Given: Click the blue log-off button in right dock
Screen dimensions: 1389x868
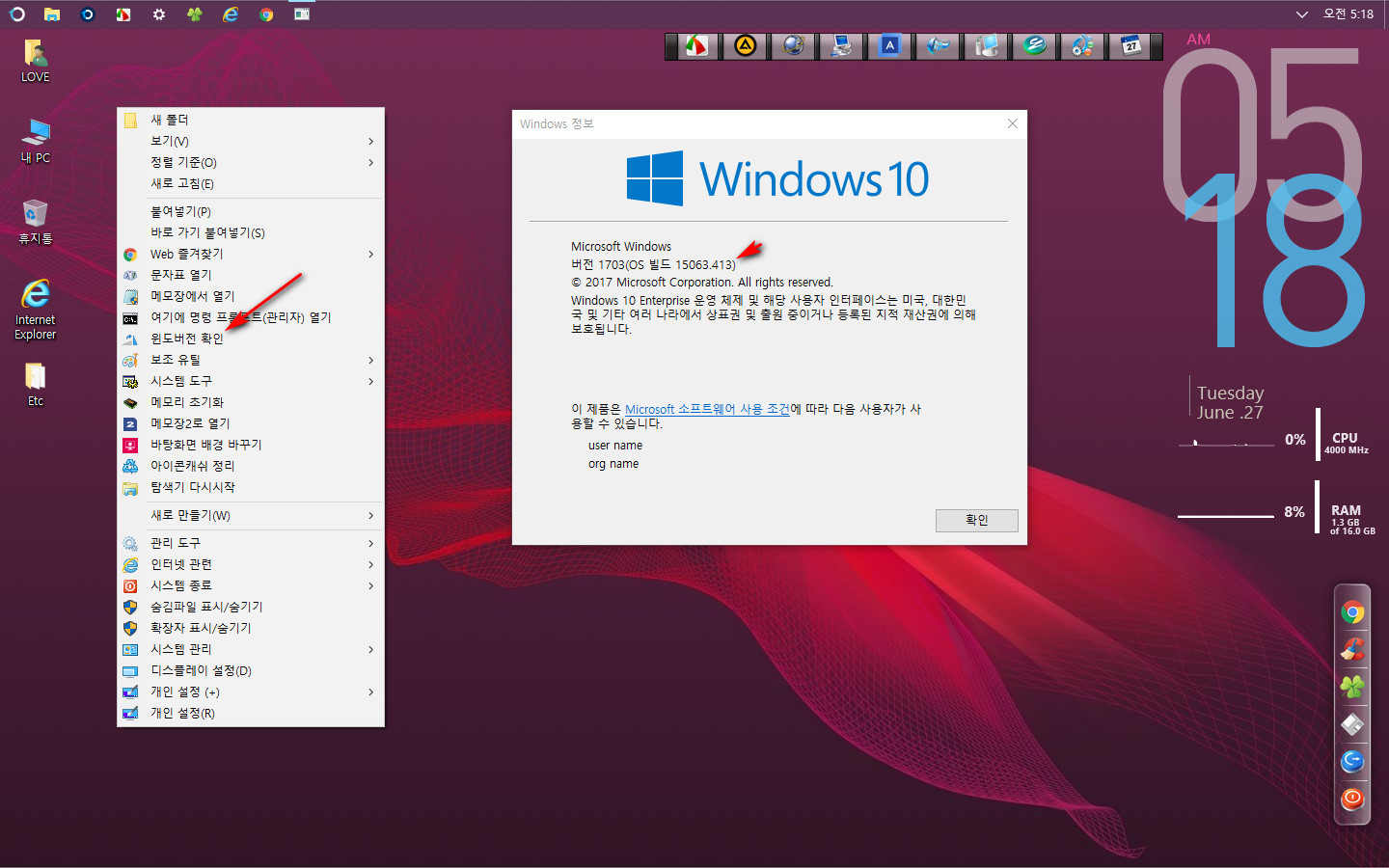Looking at the screenshot, I should [1352, 761].
